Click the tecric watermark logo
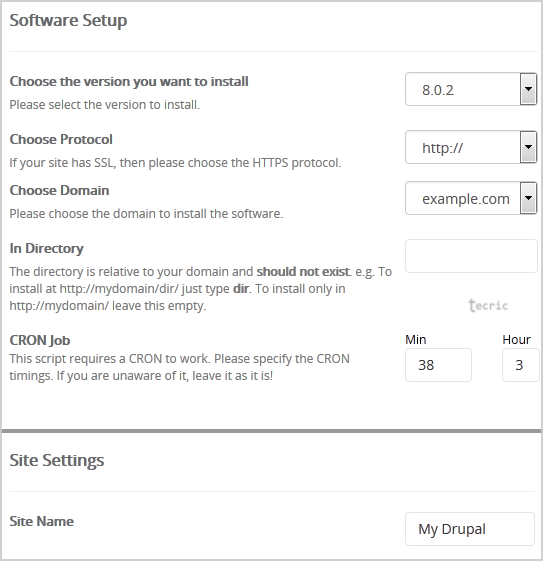This screenshot has height=561, width=543. pos(488,305)
